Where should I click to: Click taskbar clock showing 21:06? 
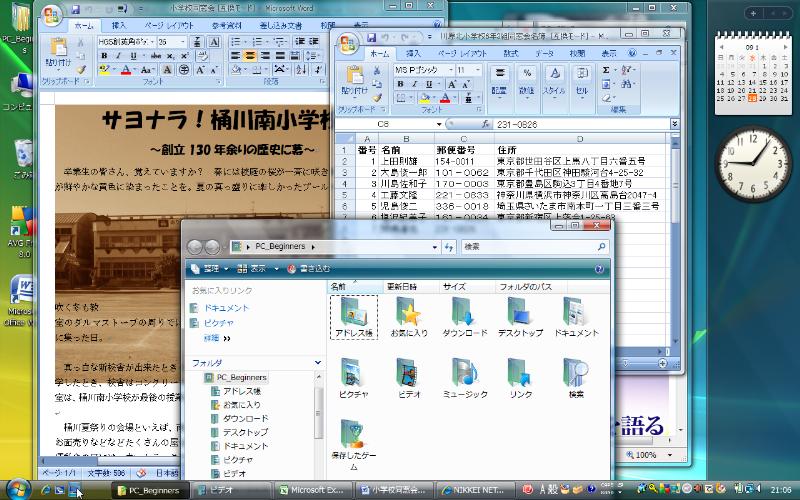[781, 490]
